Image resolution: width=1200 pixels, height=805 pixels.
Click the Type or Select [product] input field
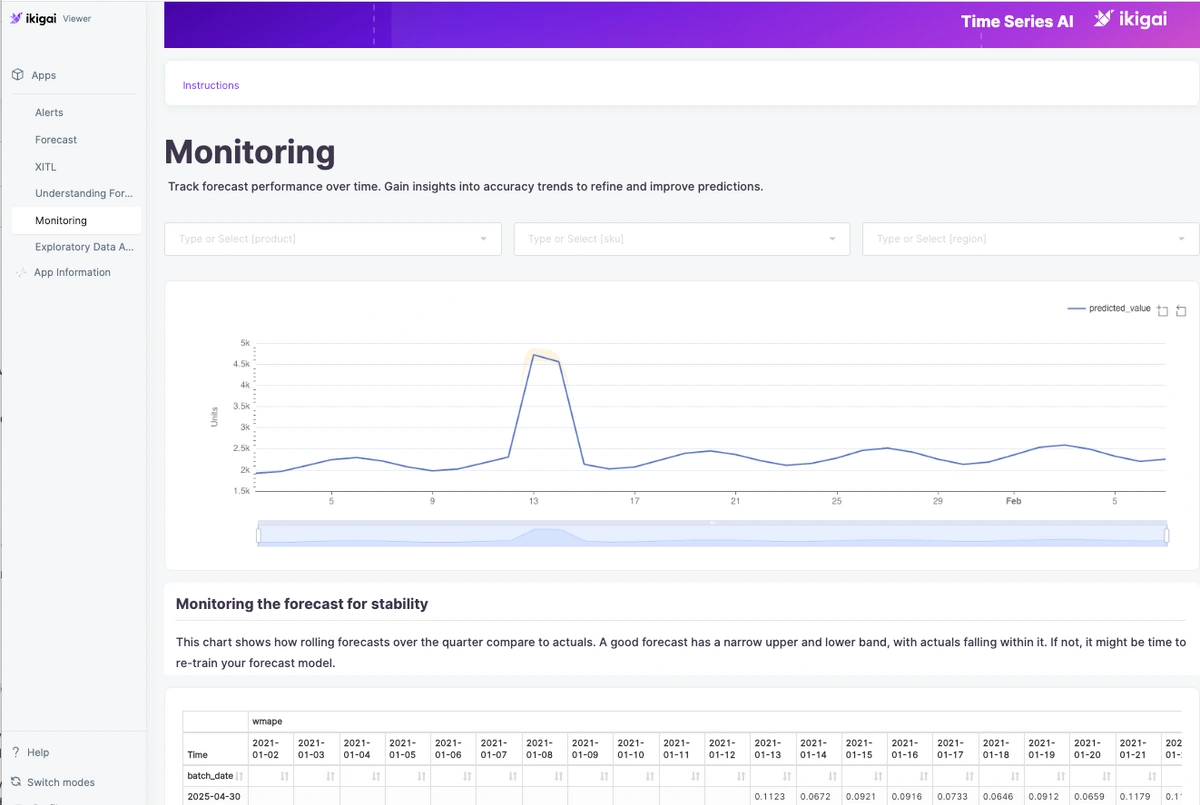pos(333,239)
